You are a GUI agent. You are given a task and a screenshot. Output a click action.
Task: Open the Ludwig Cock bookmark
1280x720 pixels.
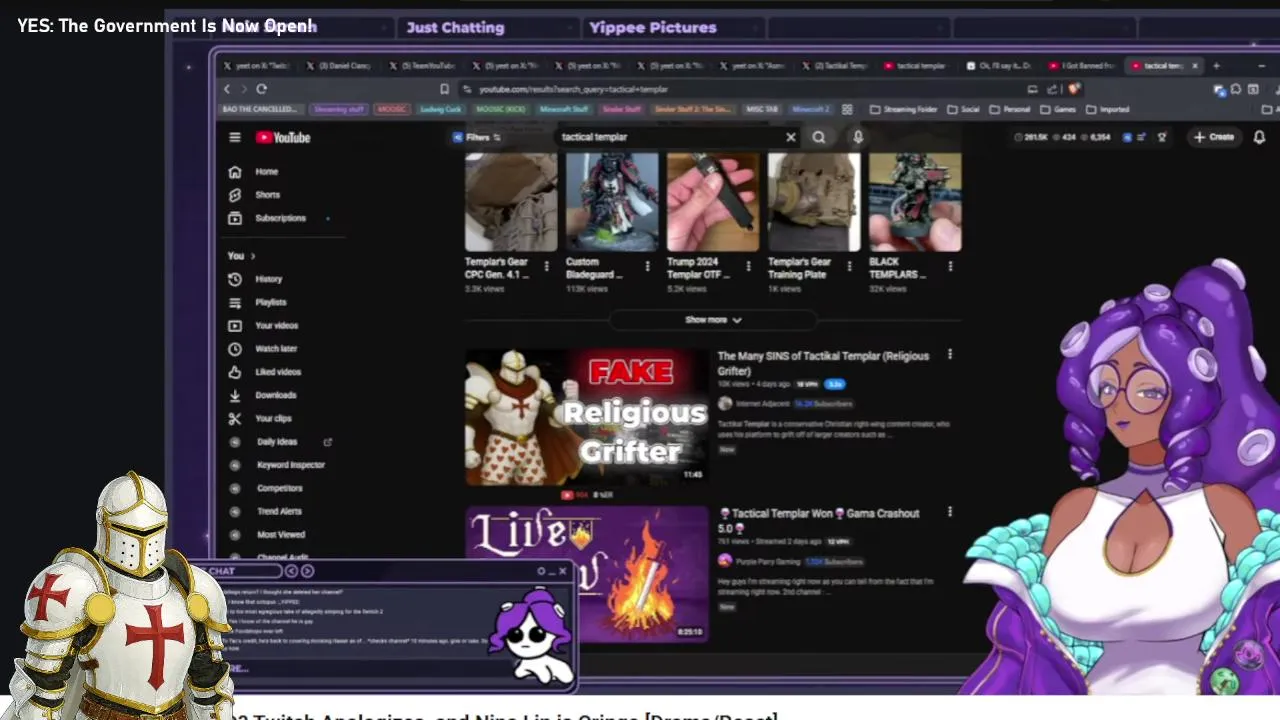click(440, 109)
